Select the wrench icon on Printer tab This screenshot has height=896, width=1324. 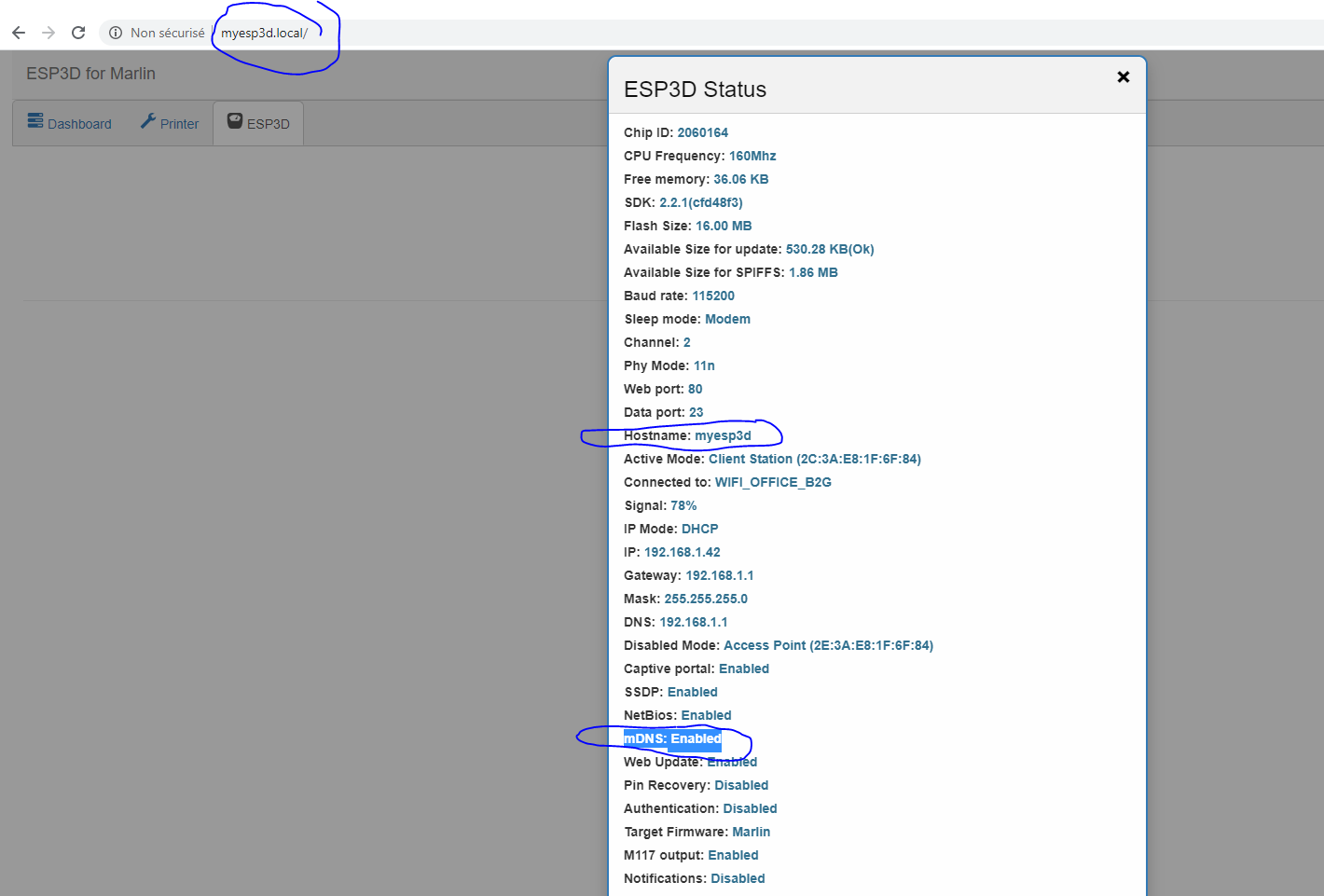(x=147, y=121)
